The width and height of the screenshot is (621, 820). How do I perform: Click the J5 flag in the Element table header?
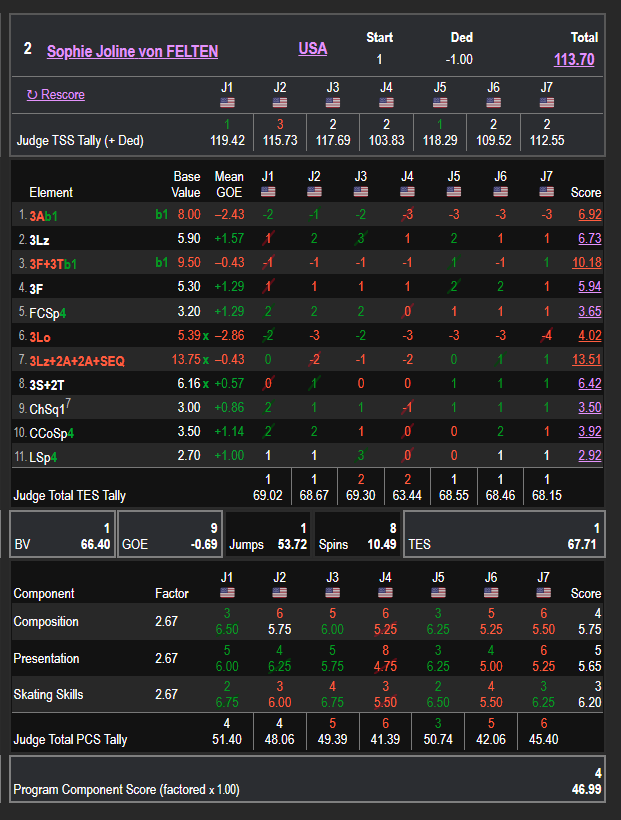pos(453,192)
